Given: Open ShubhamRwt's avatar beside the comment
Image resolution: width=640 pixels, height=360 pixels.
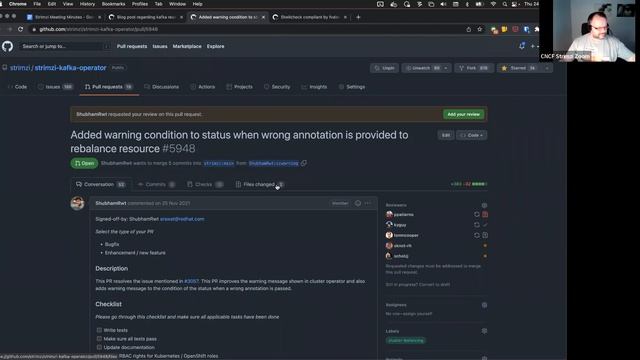Looking at the screenshot, I should click(x=78, y=203).
